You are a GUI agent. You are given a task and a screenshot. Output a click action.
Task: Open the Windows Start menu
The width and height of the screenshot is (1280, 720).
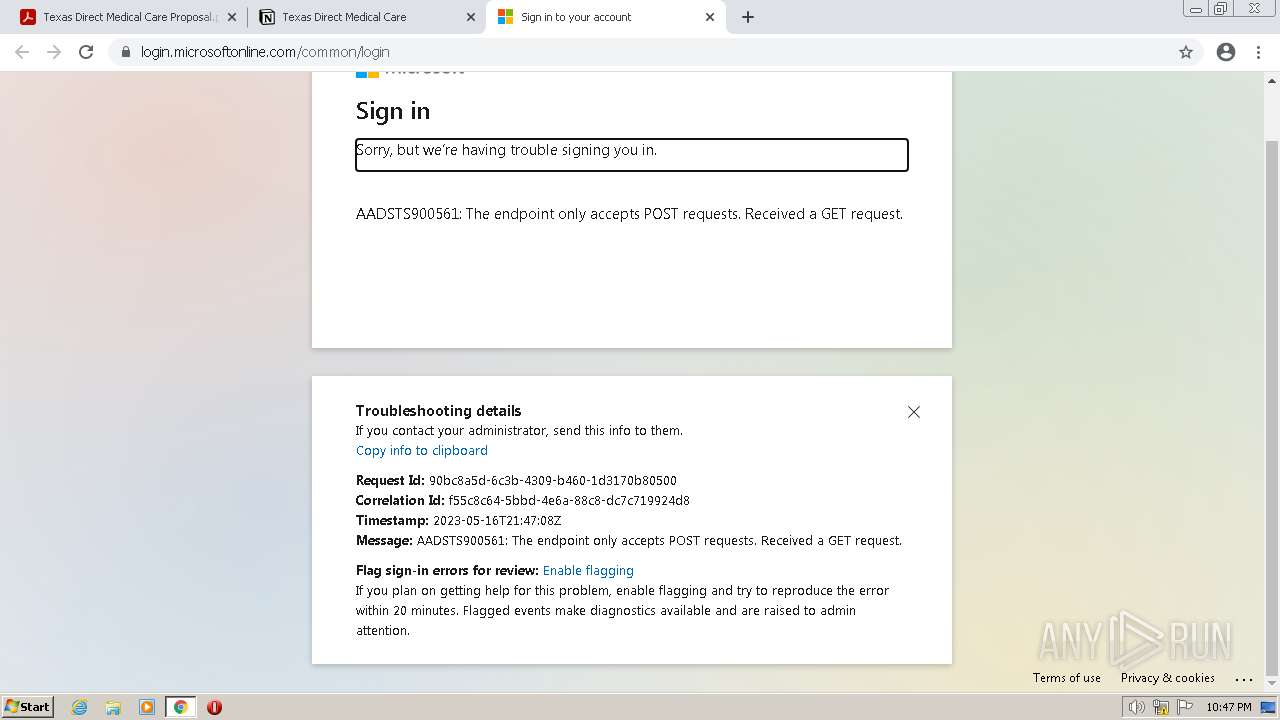(28, 707)
